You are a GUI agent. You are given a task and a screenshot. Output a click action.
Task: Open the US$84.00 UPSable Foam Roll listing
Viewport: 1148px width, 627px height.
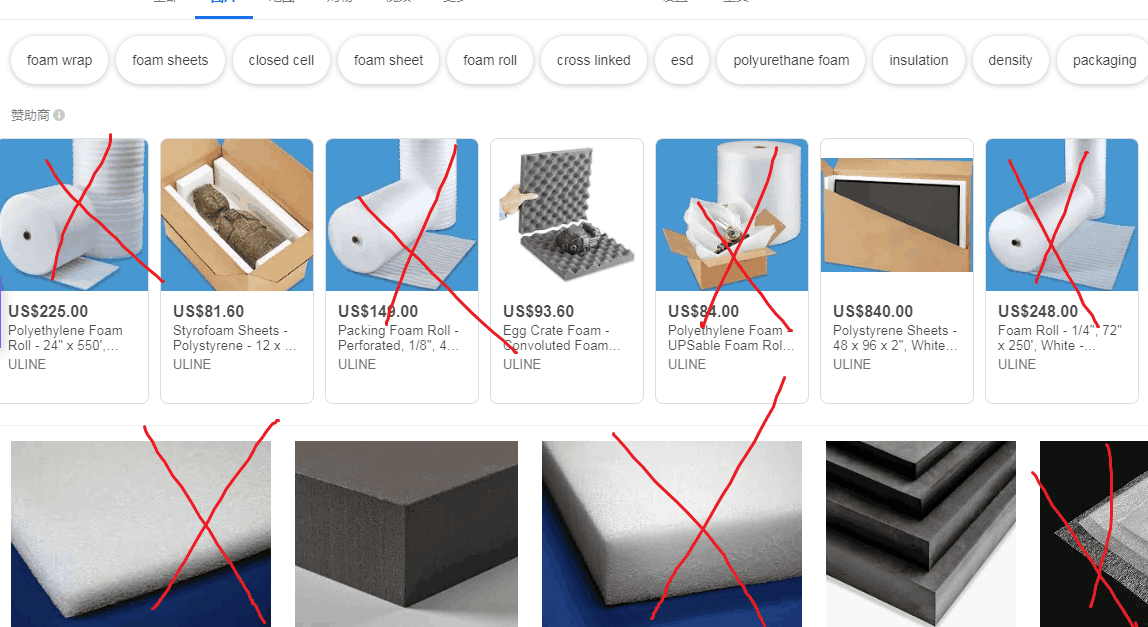[x=731, y=271]
